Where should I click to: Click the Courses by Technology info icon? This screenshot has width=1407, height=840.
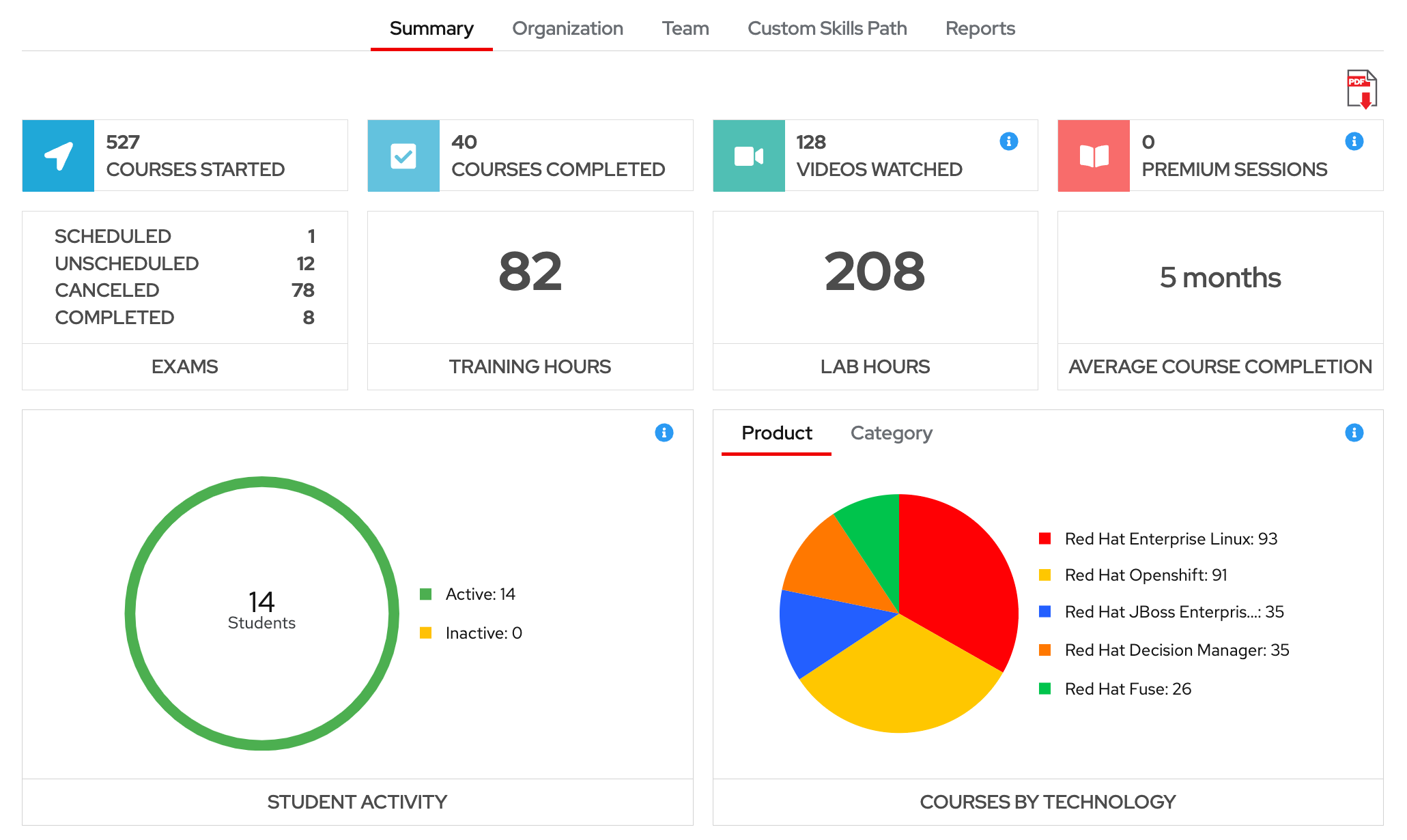point(1354,432)
